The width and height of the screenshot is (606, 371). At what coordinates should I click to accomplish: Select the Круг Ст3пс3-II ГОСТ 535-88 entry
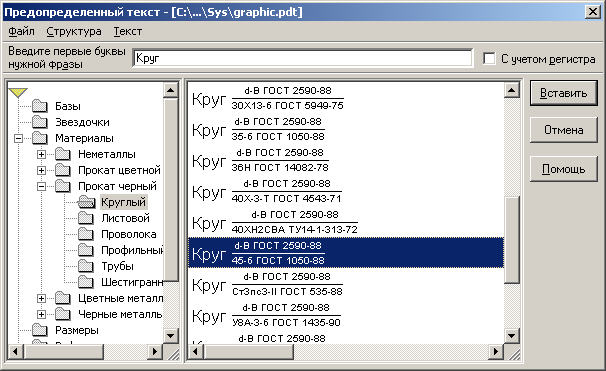pos(346,284)
